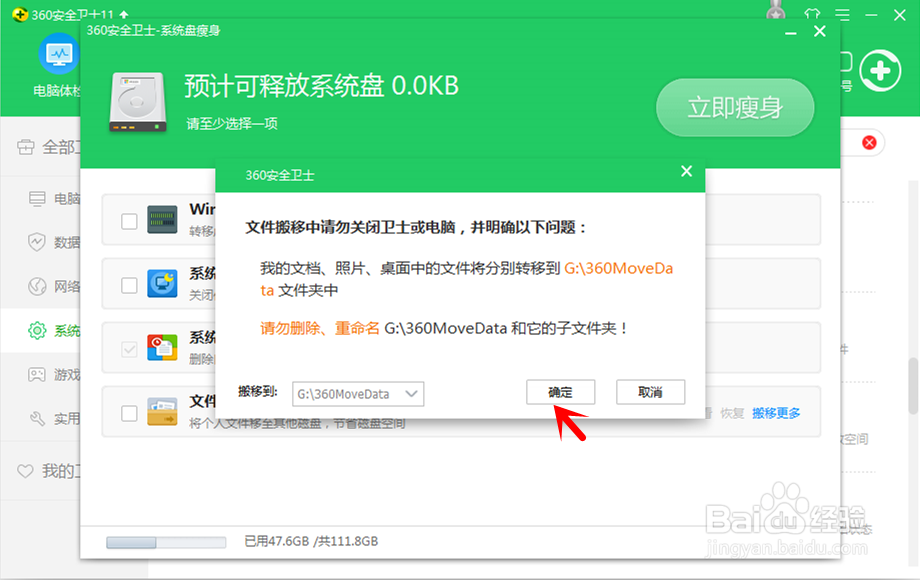Click the white round plus icon at top right

(x=880, y=71)
